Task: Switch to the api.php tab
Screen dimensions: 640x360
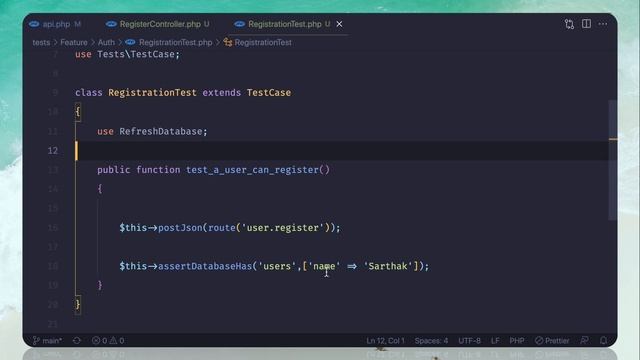Action: point(55,24)
